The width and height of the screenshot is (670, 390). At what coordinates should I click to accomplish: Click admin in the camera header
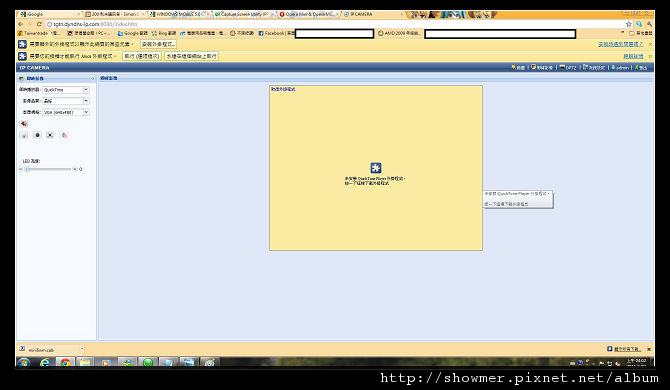point(620,67)
